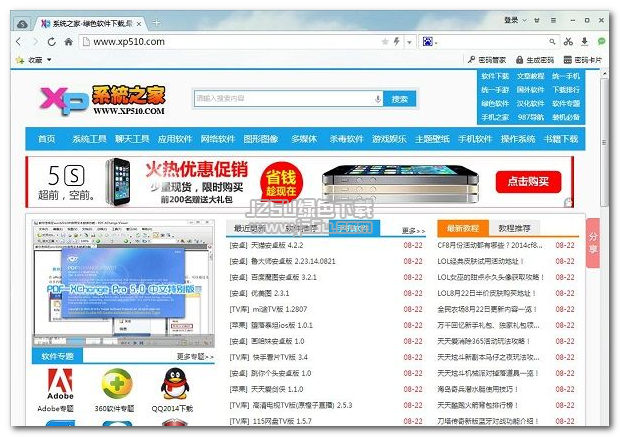The image size is (620, 437).
Task: Open 聊天工具 navigation item
Action: pyautogui.click(x=132, y=139)
